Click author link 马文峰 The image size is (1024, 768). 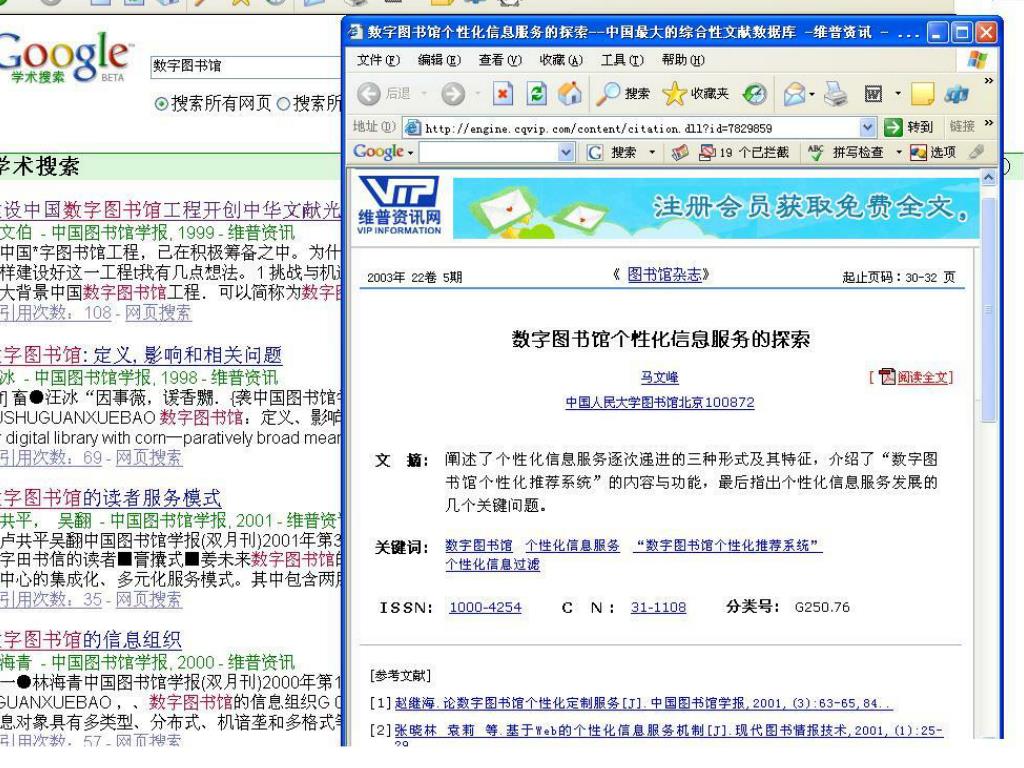click(660, 377)
